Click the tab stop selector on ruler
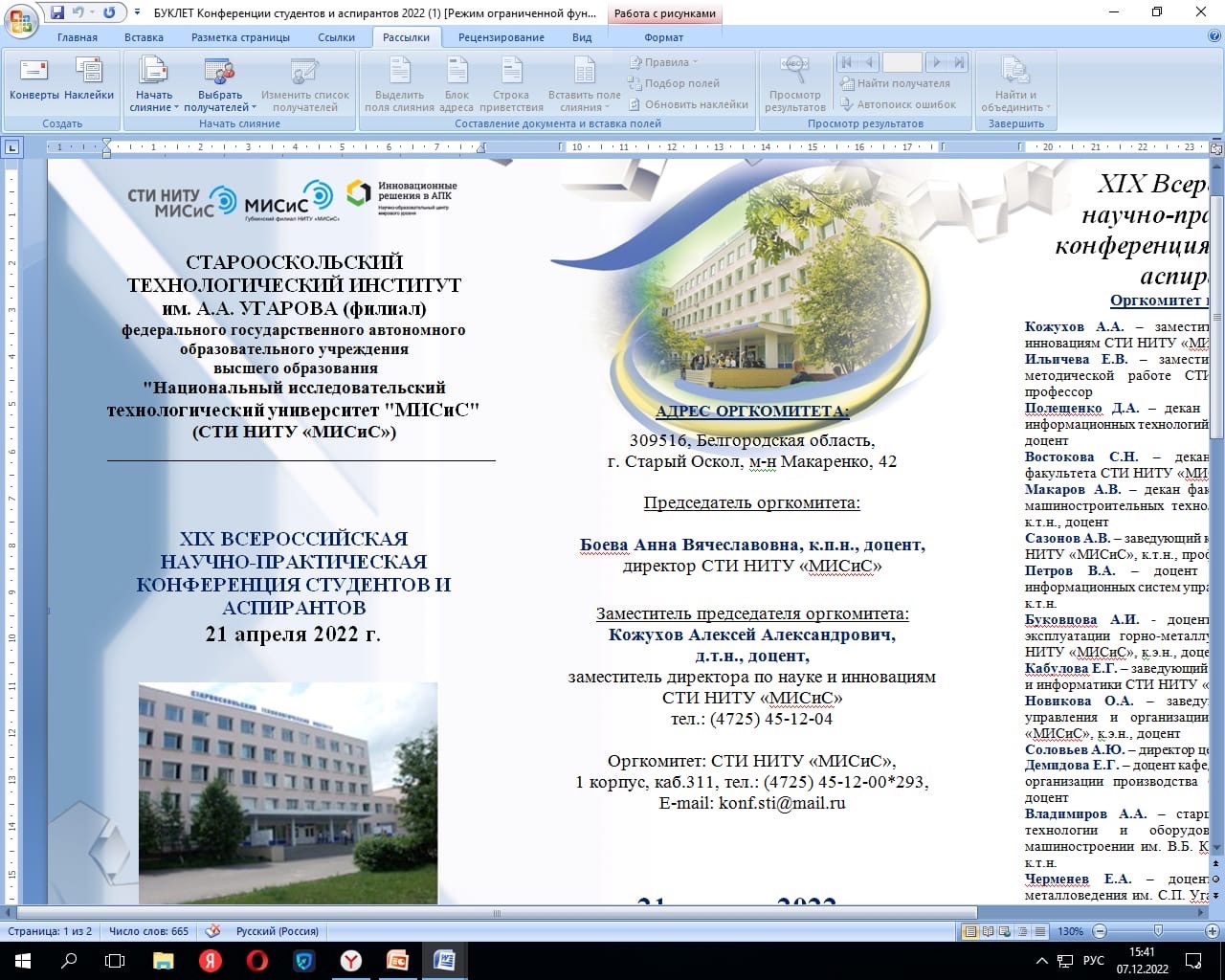This screenshot has width=1225, height=980. [x=11, y=147]
